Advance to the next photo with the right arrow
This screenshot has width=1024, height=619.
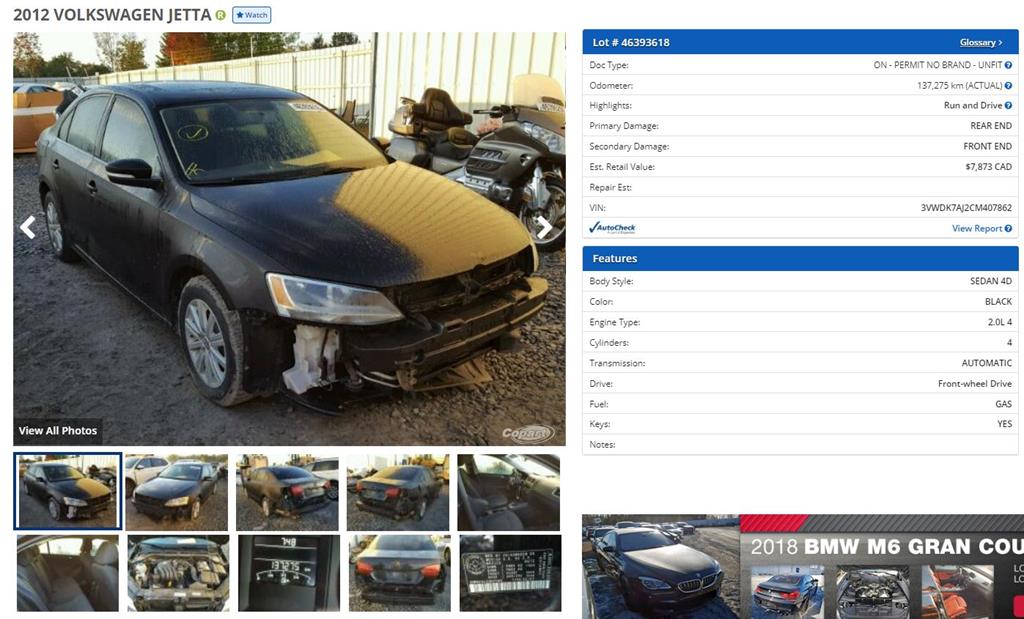tap(544, 227)
